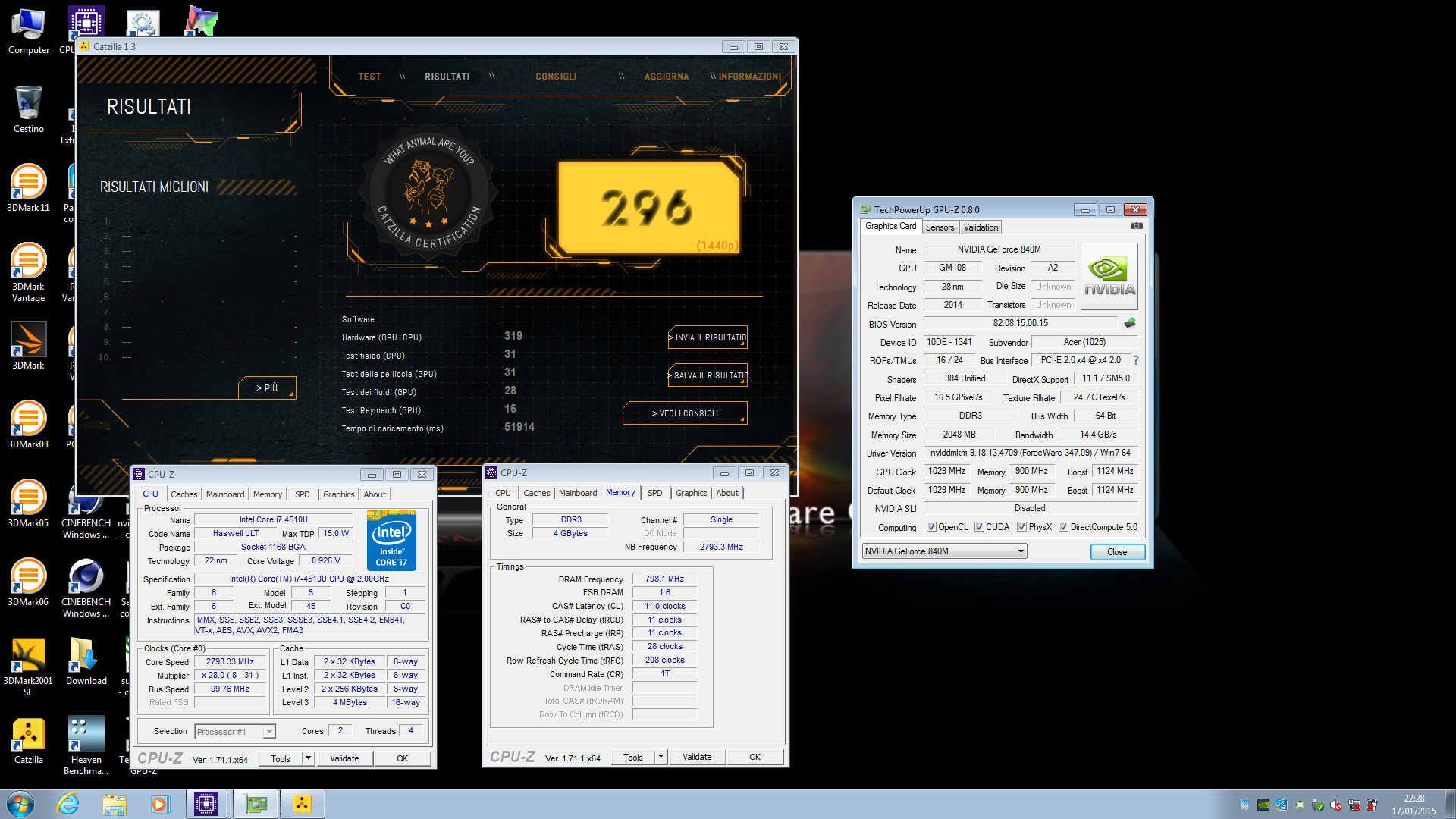Click the Bus Interface question mark in GPU-Z
1456x819 pixels.
point(1135,360)
